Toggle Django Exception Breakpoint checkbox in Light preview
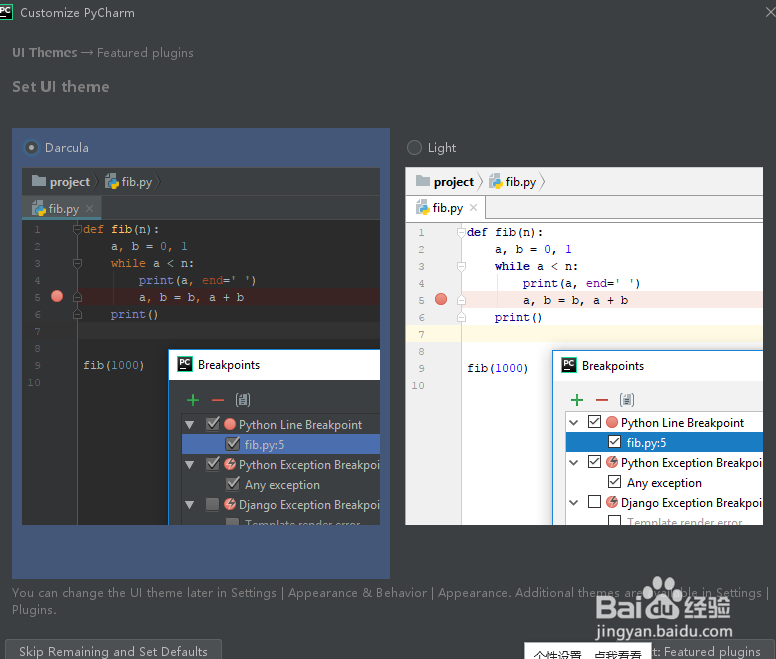 594,502
